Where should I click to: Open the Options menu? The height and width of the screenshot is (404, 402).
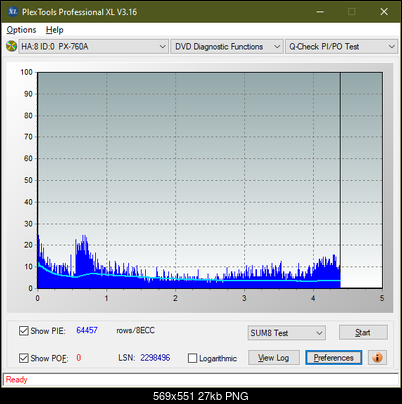tap(21, 30)
